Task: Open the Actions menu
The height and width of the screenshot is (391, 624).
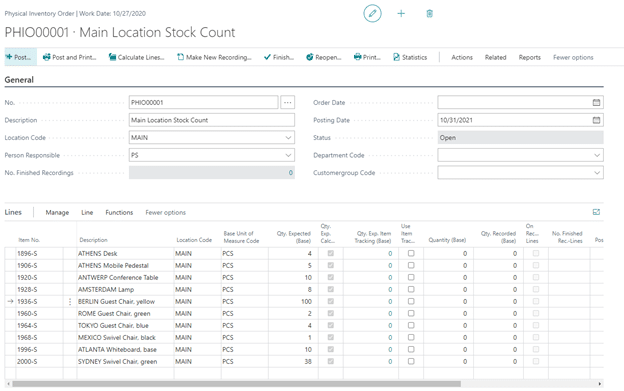Action: click(x=462, y=57)
